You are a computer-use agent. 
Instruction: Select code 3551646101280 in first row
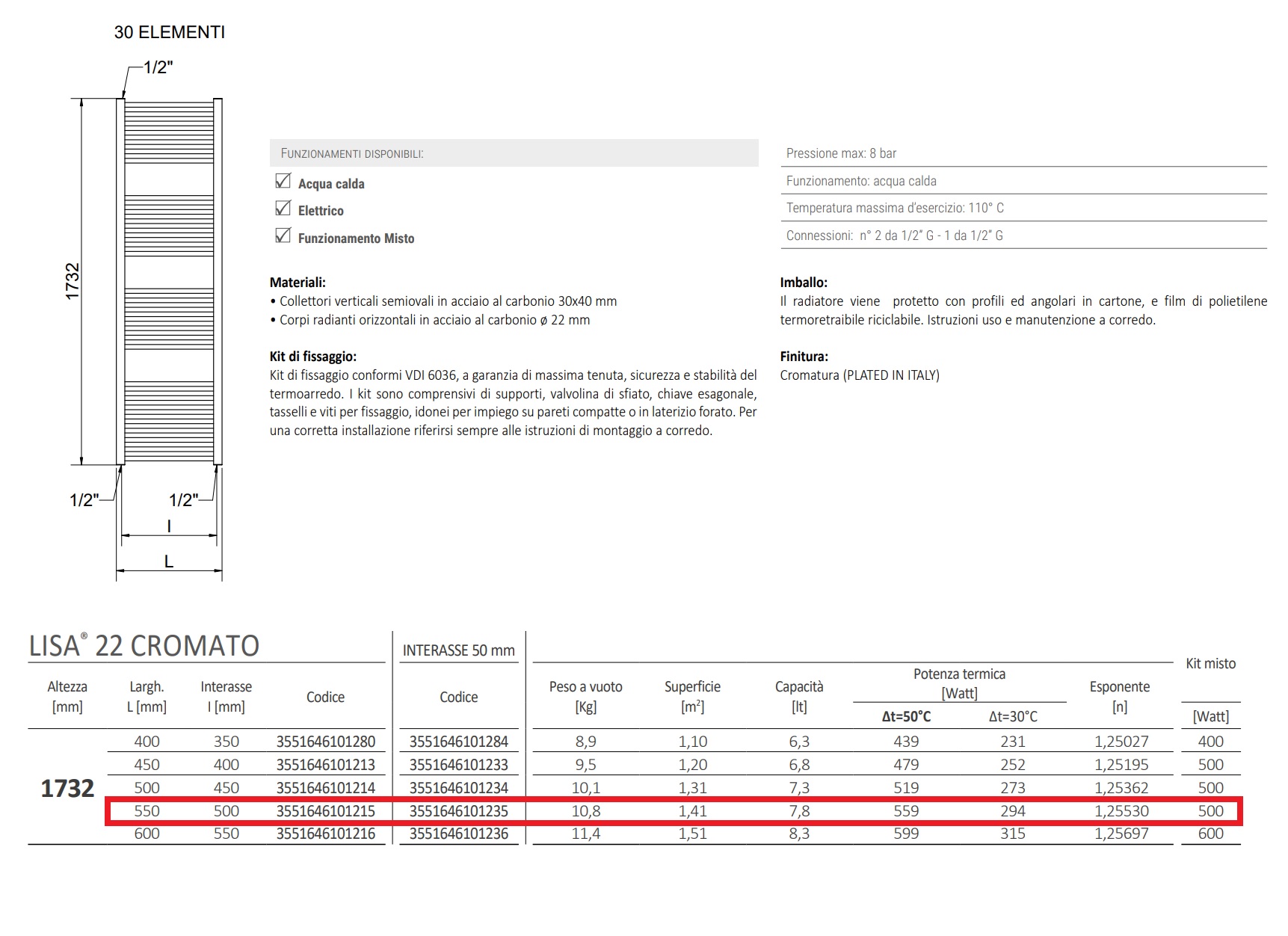326,742
